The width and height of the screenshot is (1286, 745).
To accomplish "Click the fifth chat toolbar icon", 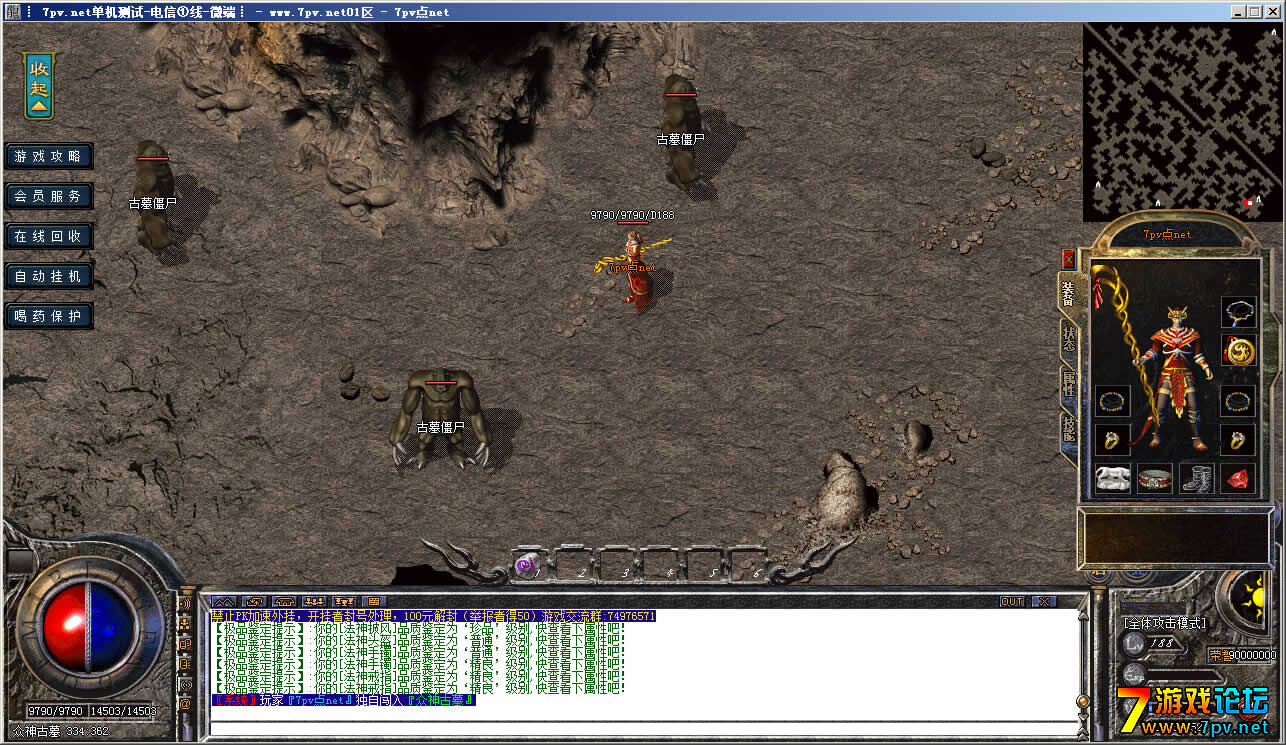I will (x=344, y=601).
